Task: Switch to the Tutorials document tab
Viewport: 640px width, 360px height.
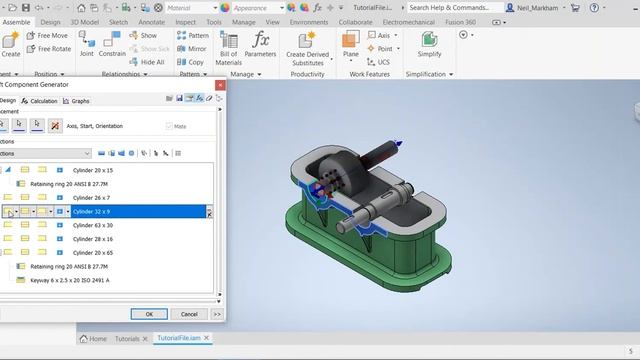Action: tap(127, 339)
